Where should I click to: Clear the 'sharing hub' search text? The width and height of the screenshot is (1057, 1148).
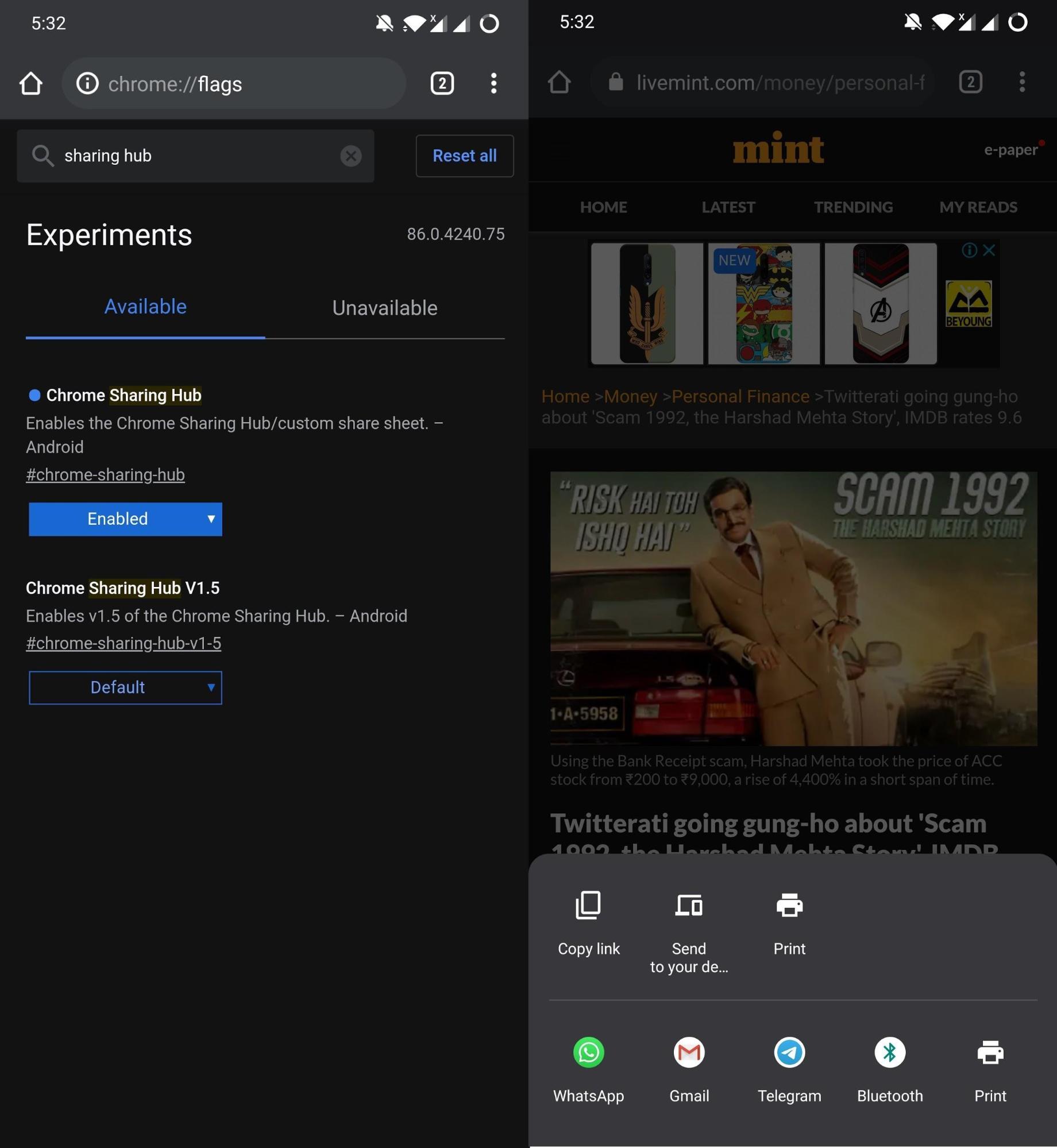(x=350, y=156)
